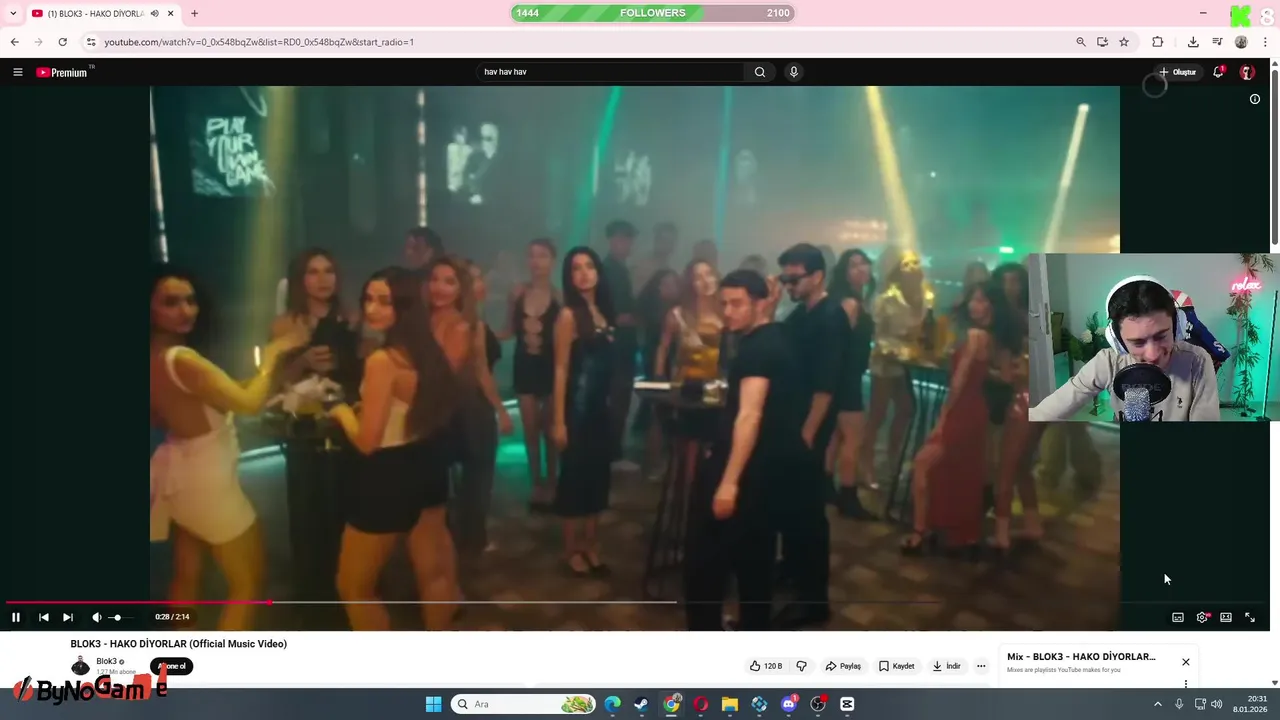This screenshot has height=720, width=1280.
Task: Click the browser address bar URL
Action: [259, 42]
